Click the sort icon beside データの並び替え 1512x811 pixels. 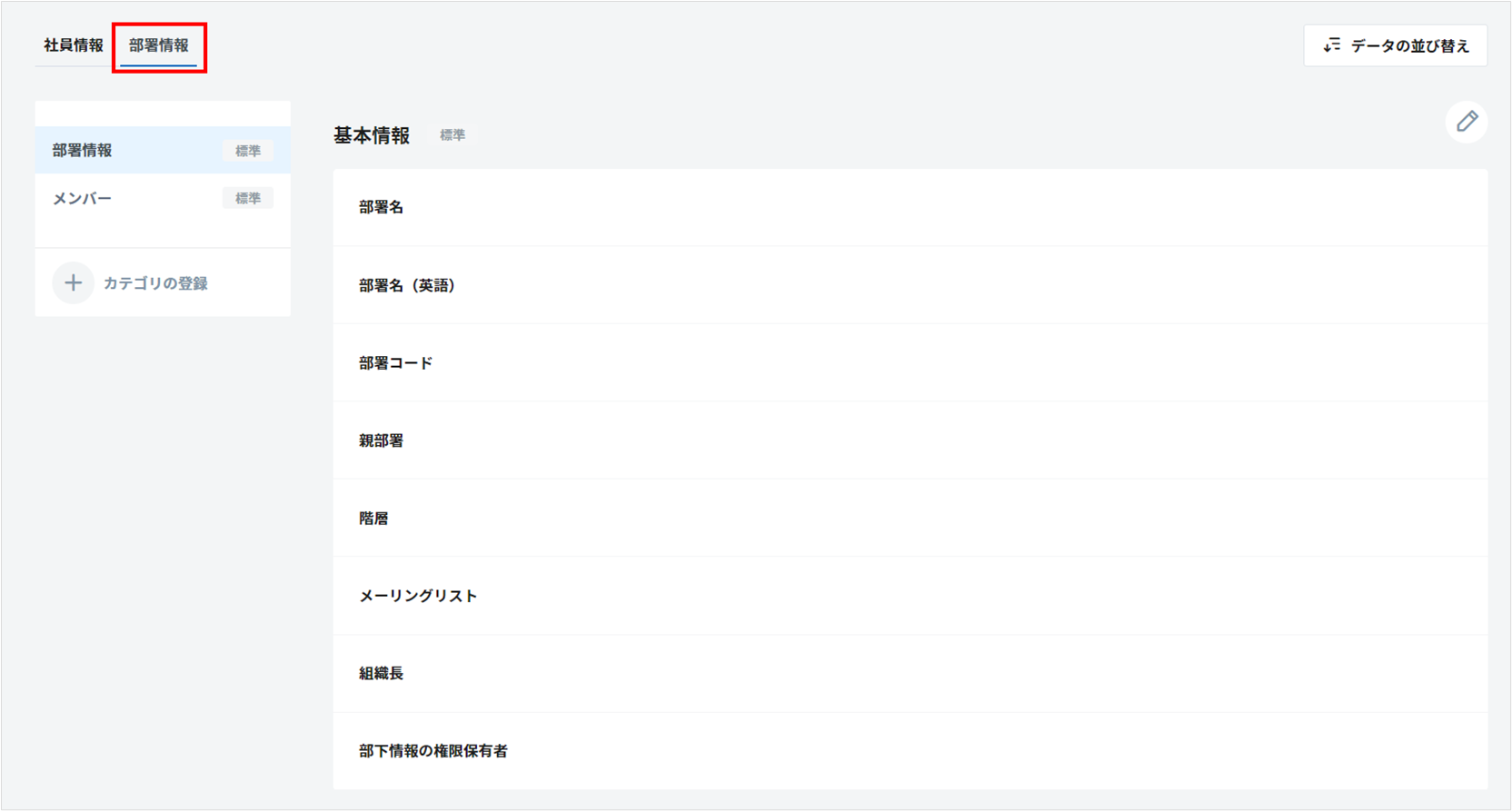(x=1331, y=45)
